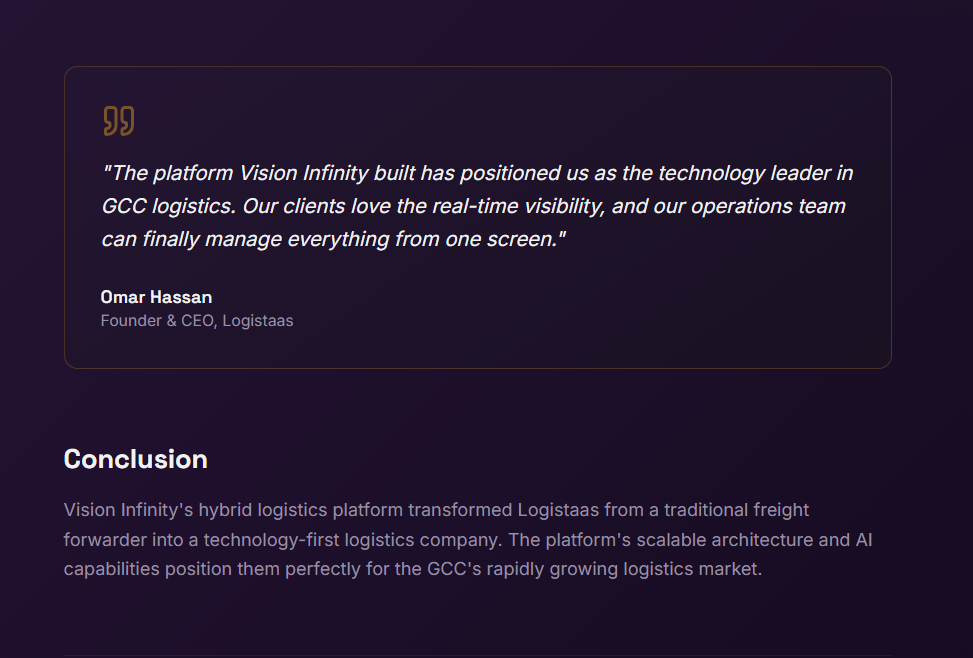The image size is (973, 658).
Task: Click the golden quotation mark icon
Action: click(x=118, y=121)
